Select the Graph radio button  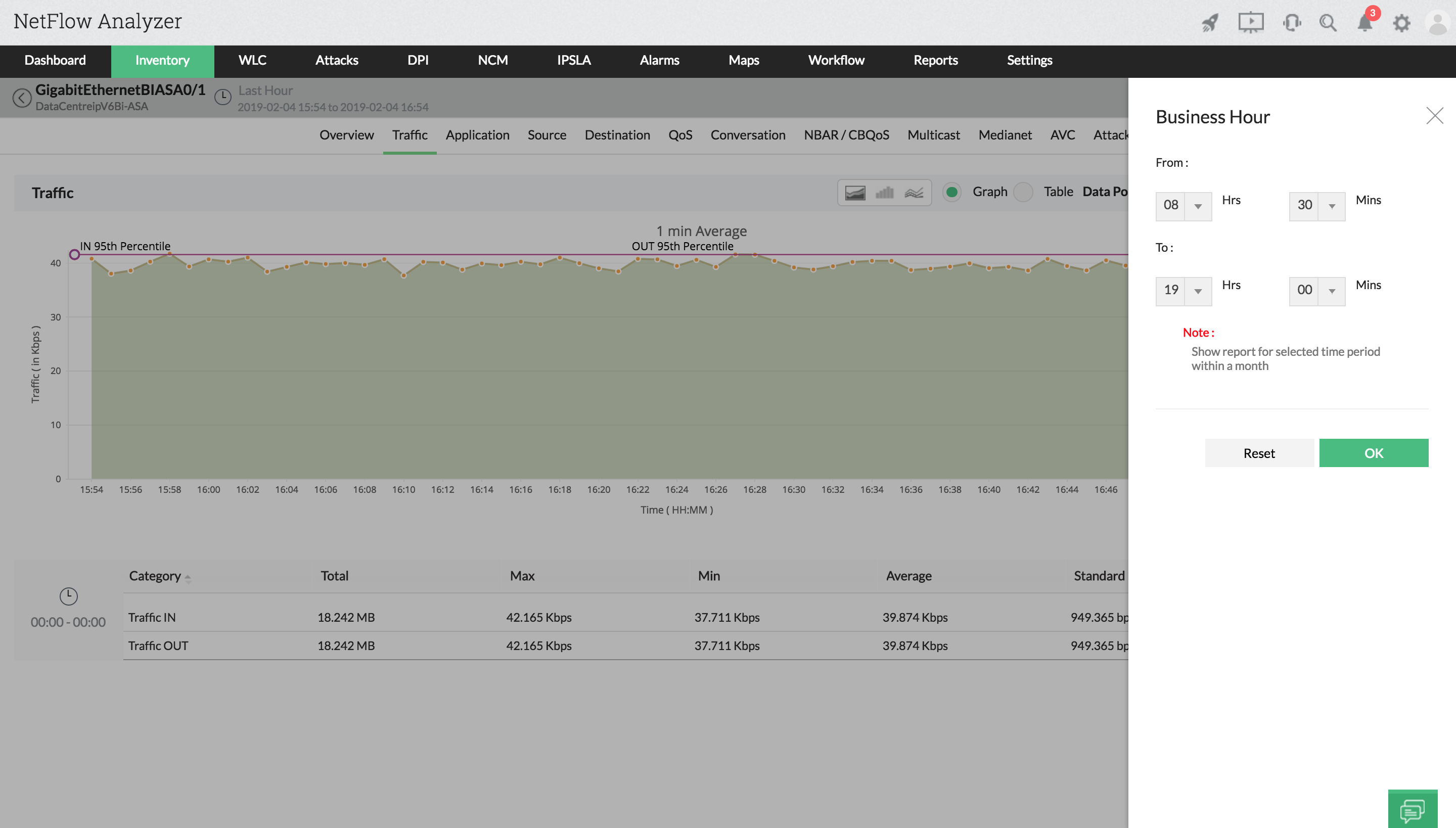pos(951,192)
